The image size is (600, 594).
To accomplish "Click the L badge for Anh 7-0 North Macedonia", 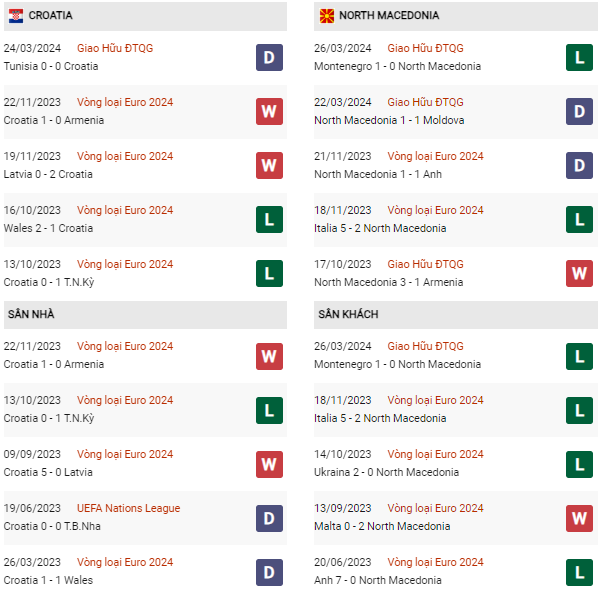I will (579, 571).
